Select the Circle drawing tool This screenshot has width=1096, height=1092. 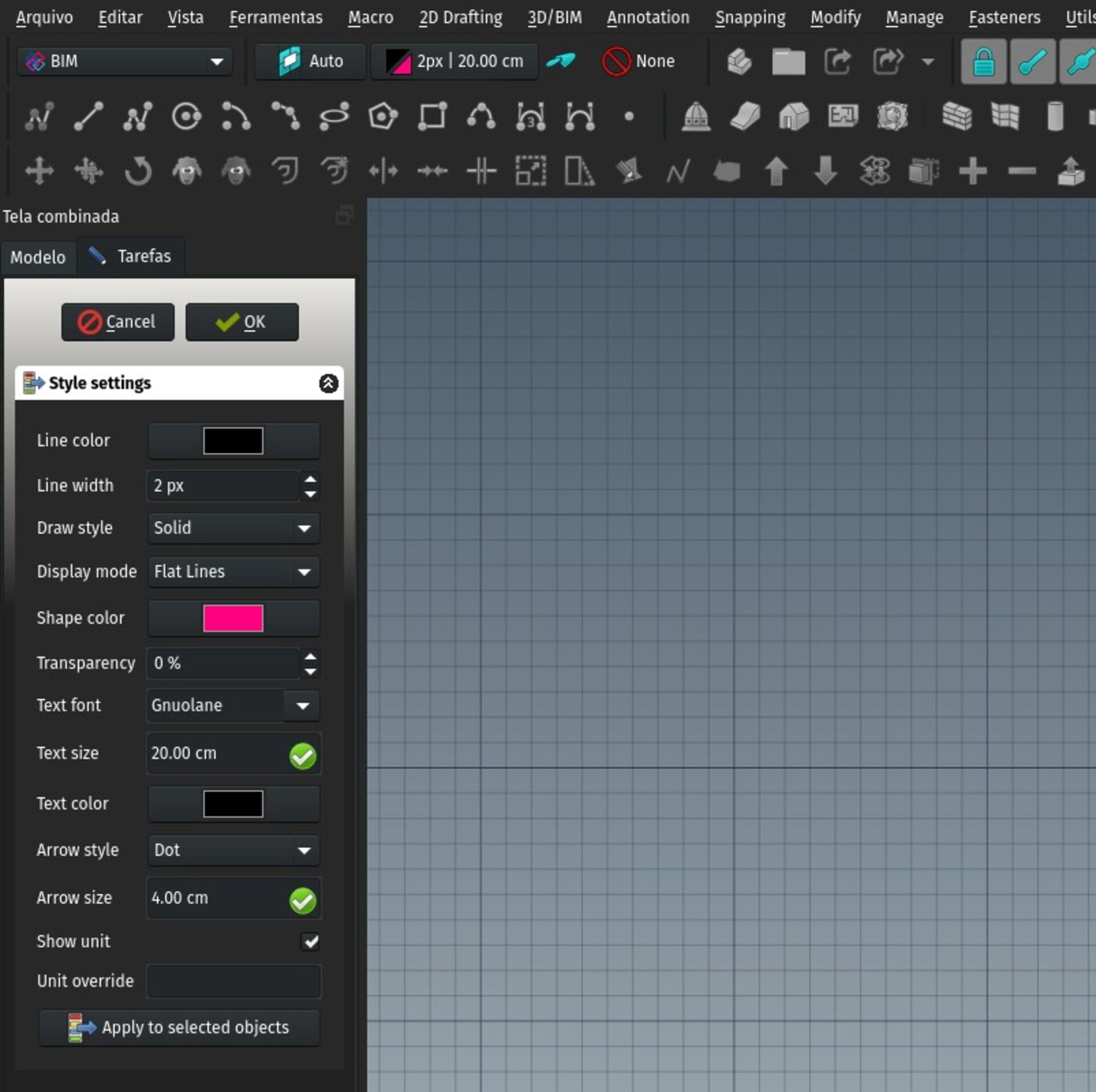[187, 116]
